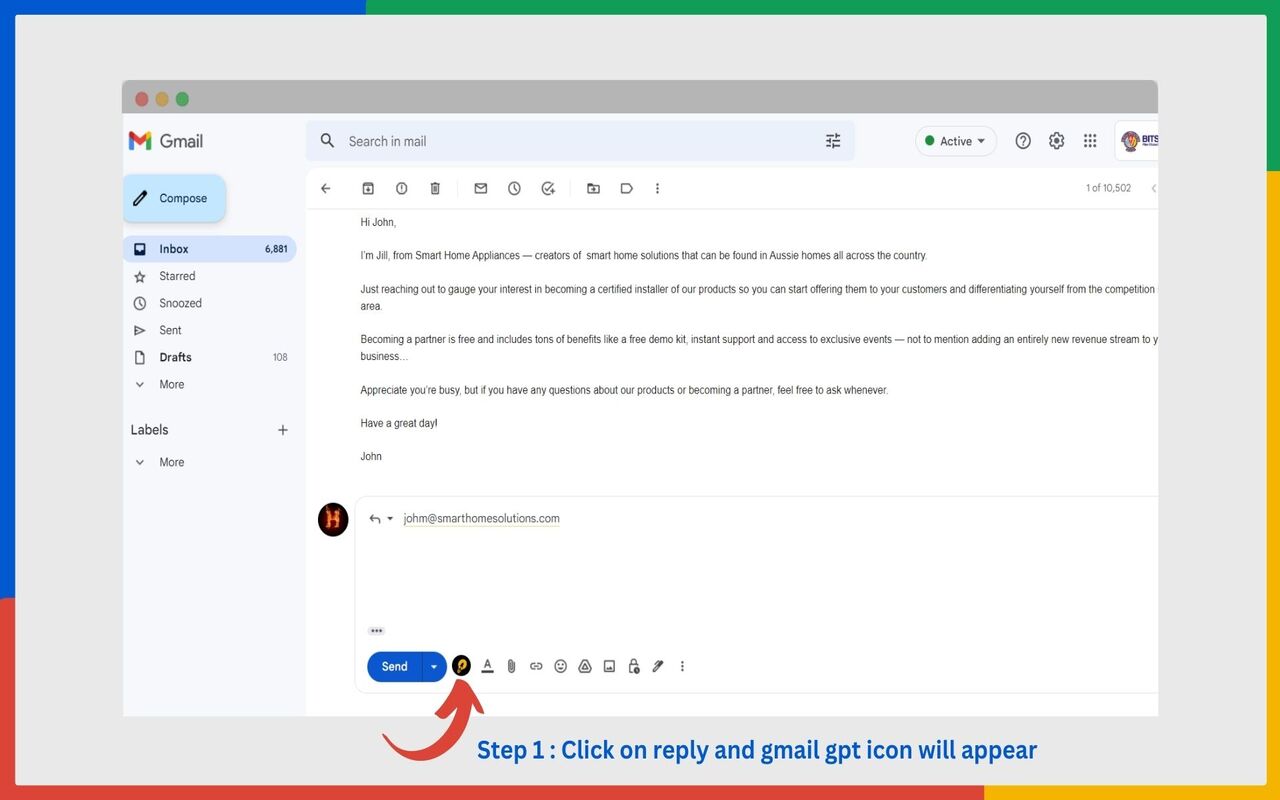
Task: Expand More under Drafts in sidebar
Action: click(x=172, y=384)
